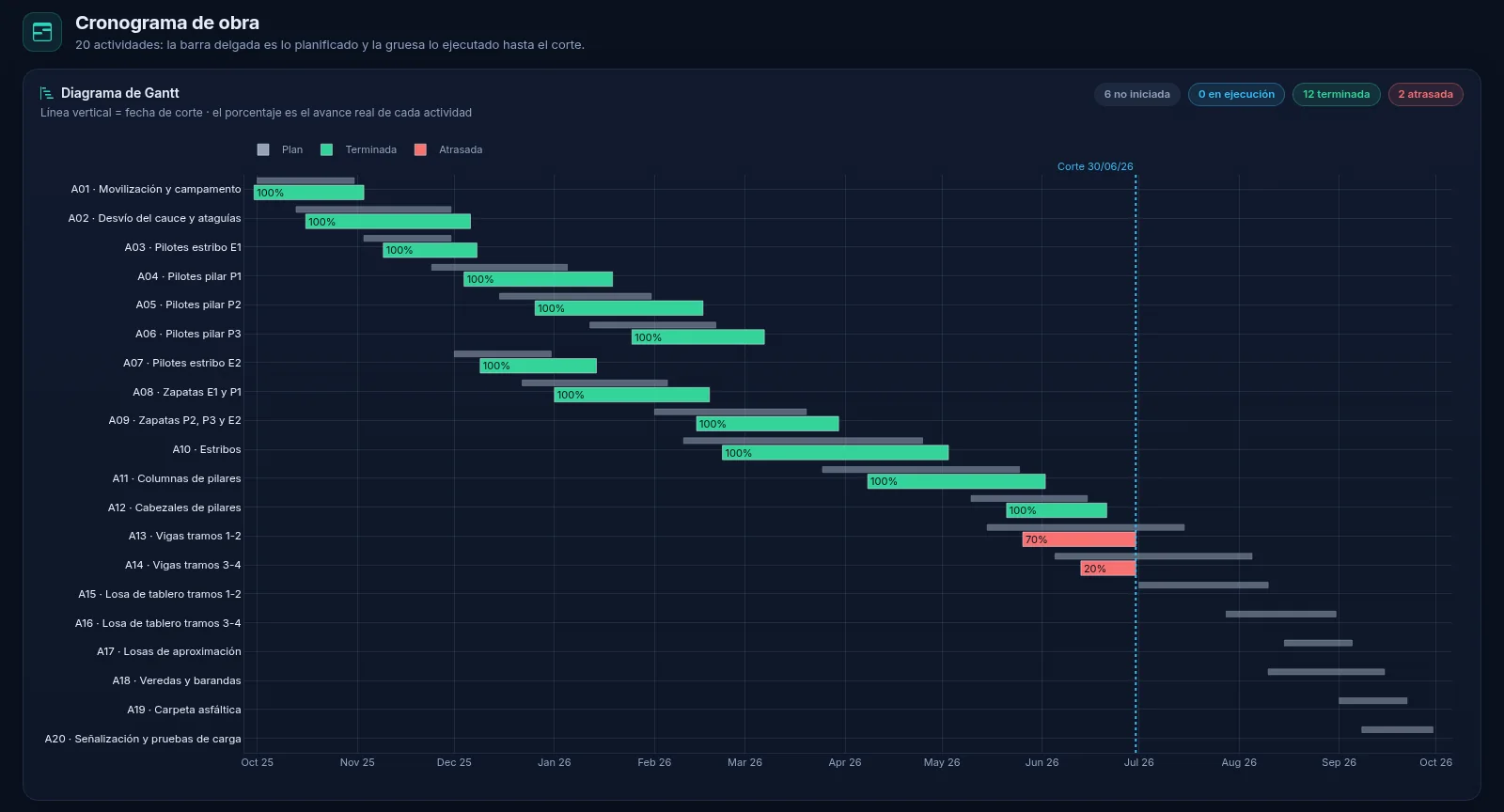Click the "A07 · Pilotes estribo E2" label
This screenshot has width=1504, height=812.
click(182, 363)
